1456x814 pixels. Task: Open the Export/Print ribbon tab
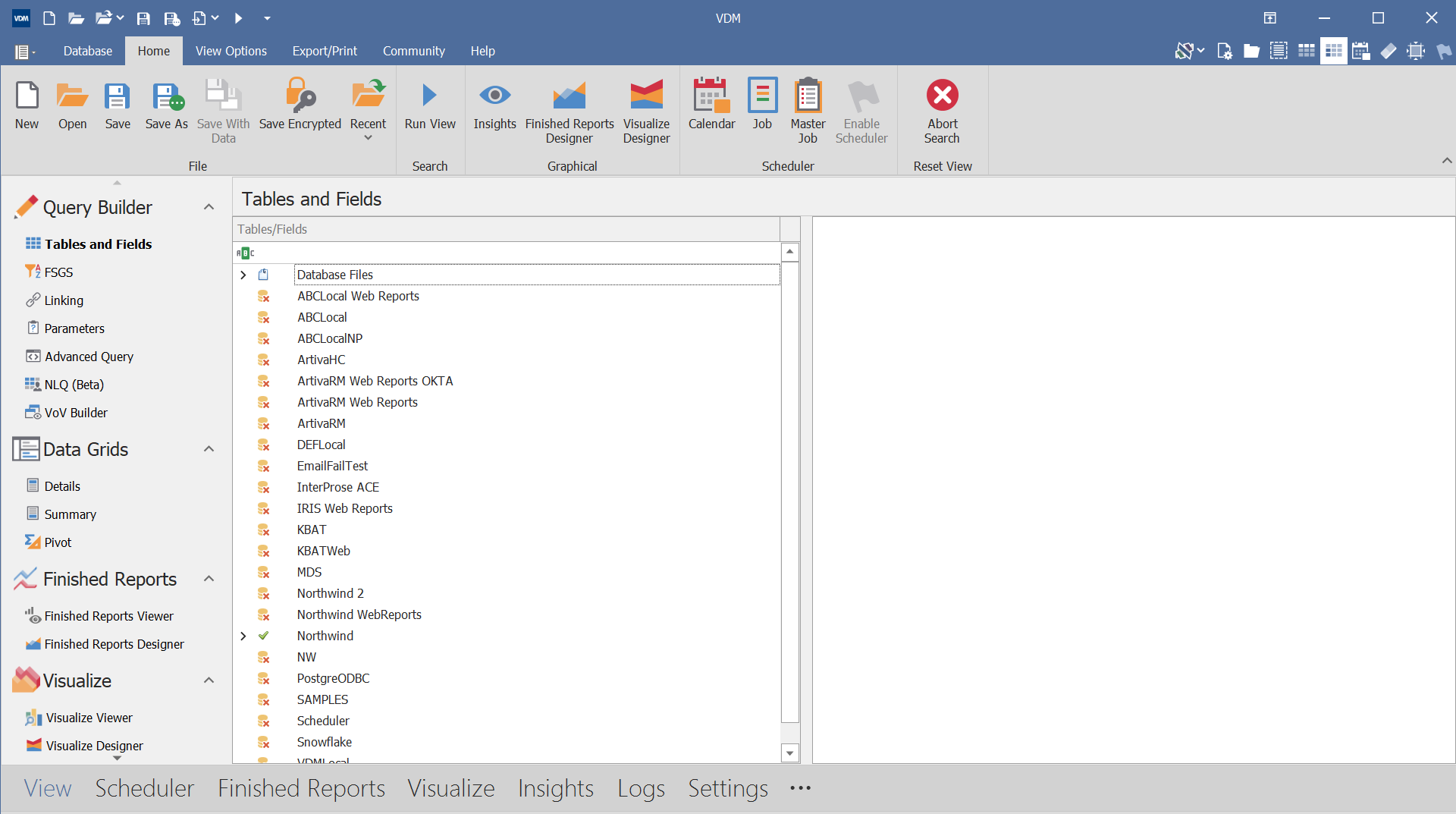325,51
